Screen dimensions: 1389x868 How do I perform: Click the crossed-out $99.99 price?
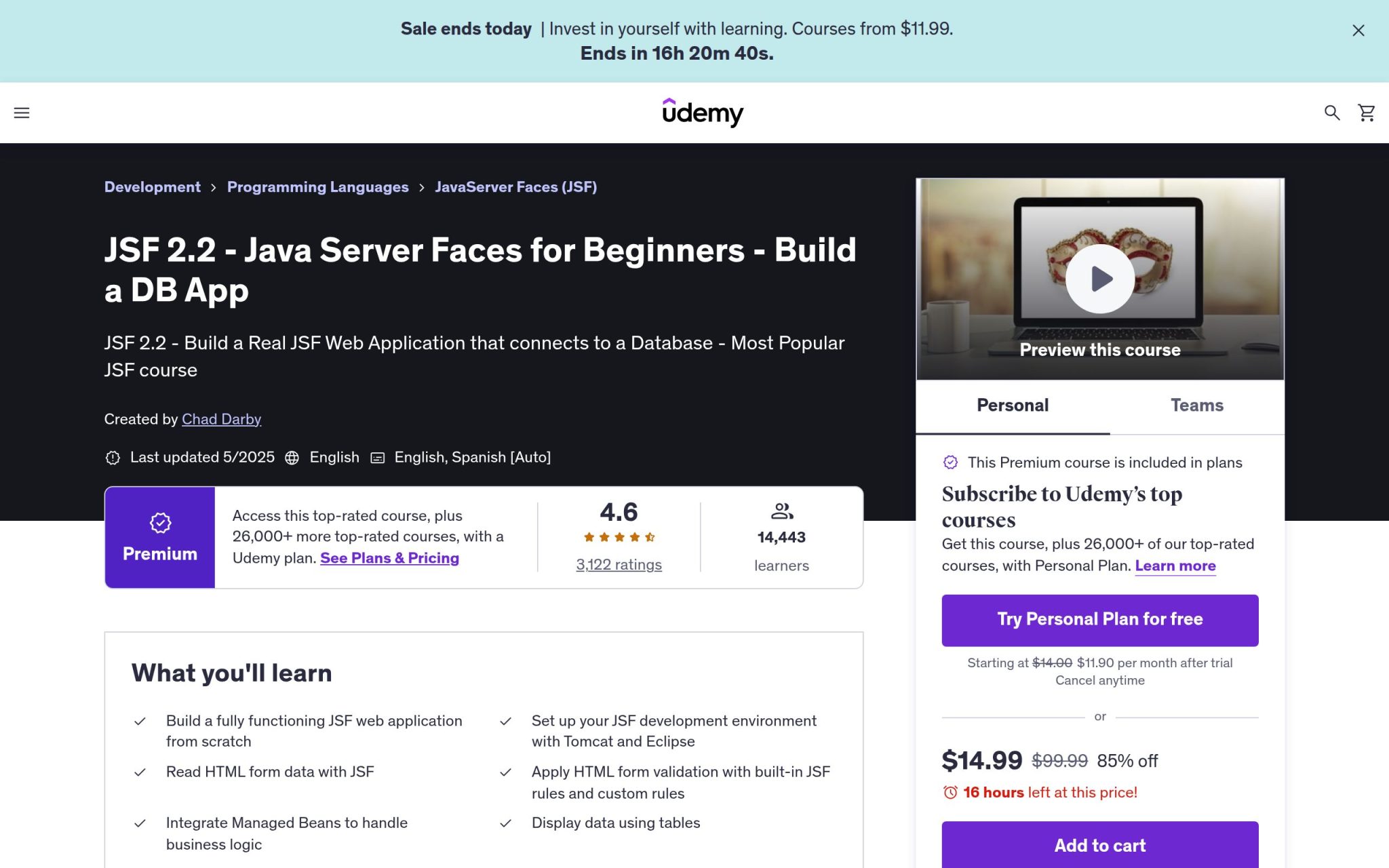(x=1060, y=761)
